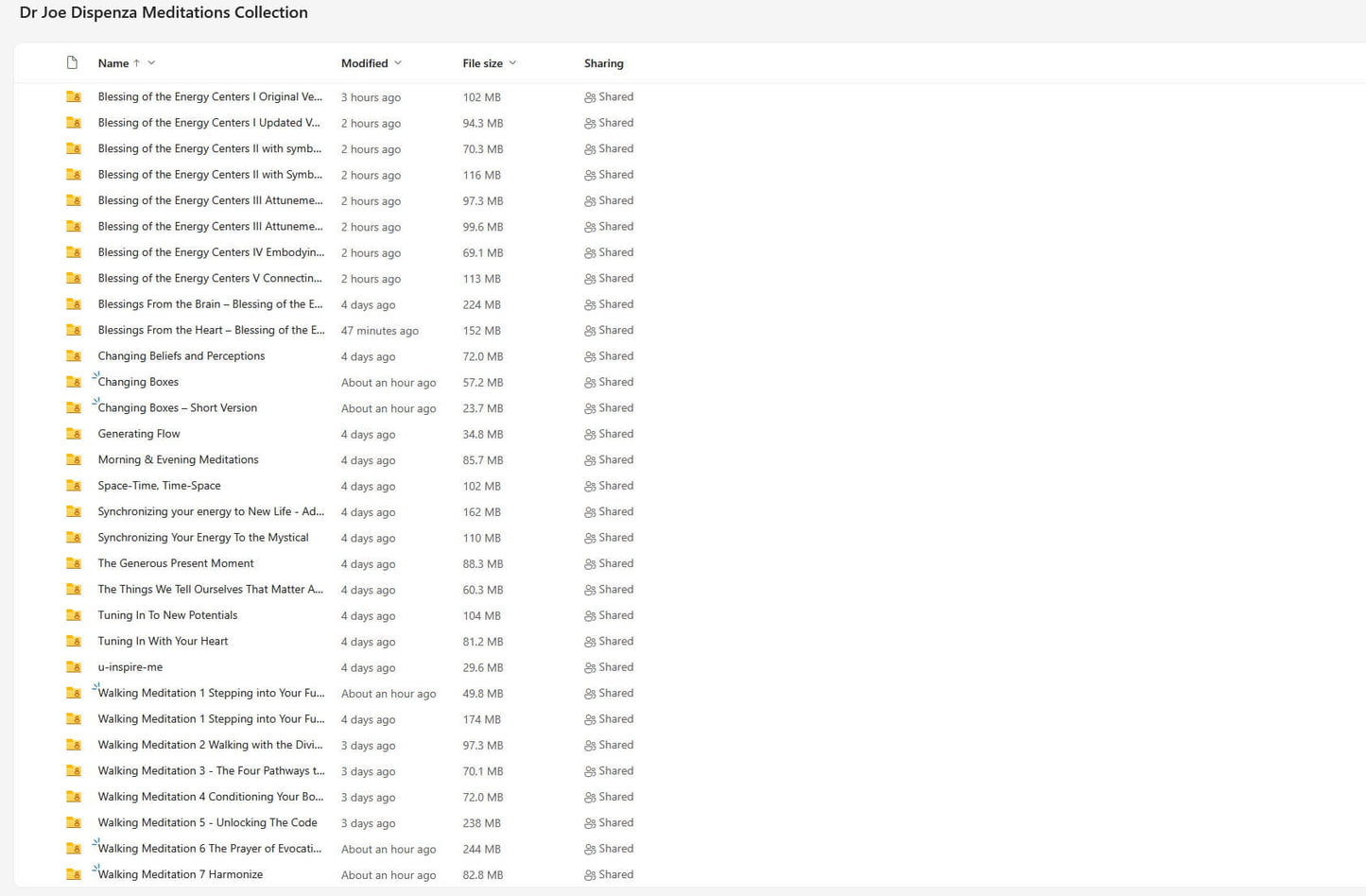Click the Sharing column header
Image resolution: width=1366 pixels, height=896 pixels.
point(603,63)
